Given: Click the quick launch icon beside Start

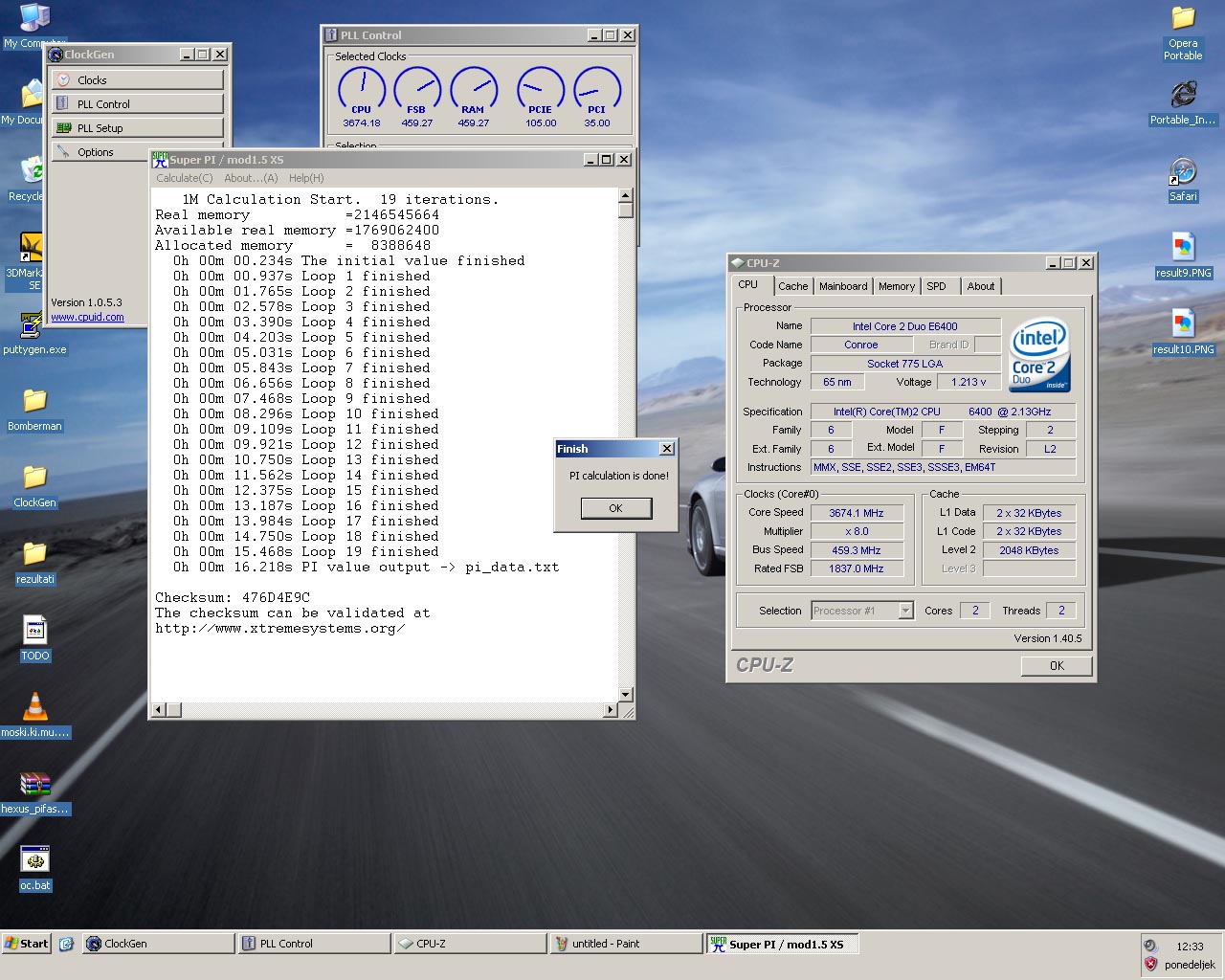Looking at the screenshot, I should (x=66, y=944).
